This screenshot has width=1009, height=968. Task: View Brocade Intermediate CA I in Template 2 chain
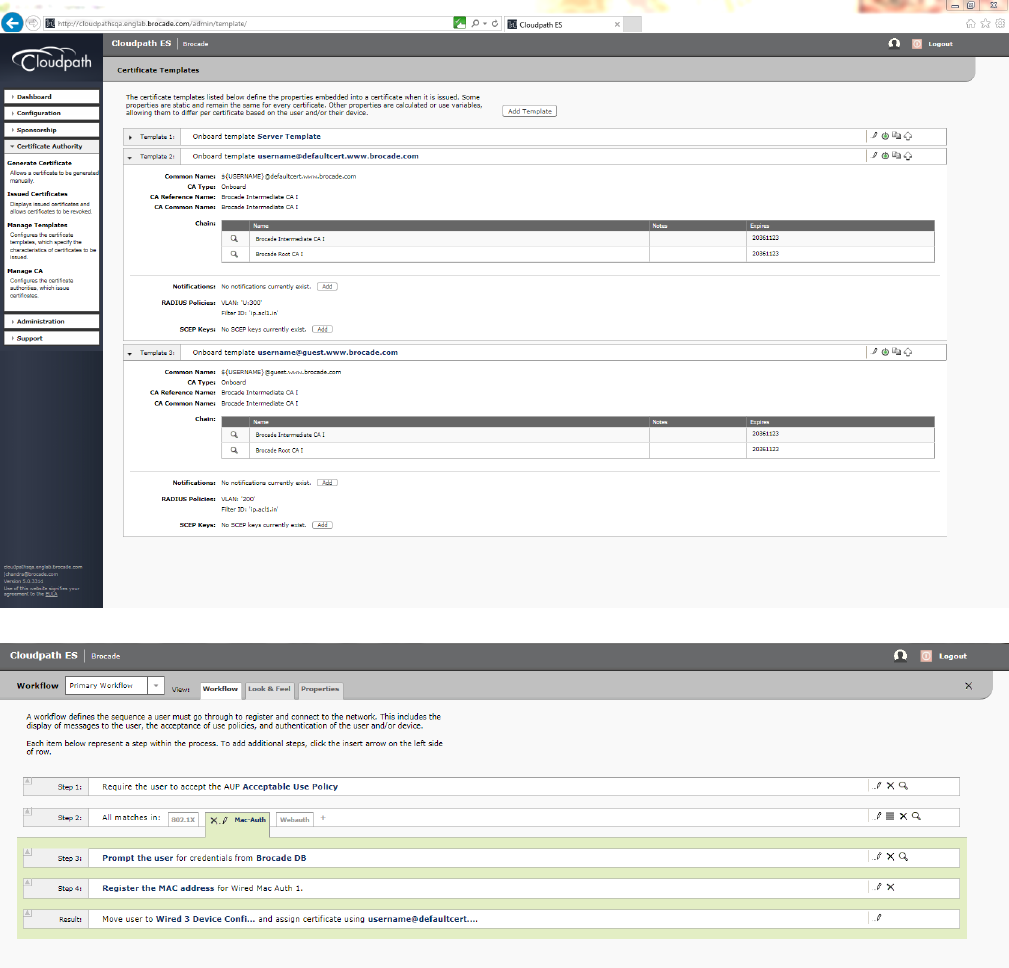point(234,239)
